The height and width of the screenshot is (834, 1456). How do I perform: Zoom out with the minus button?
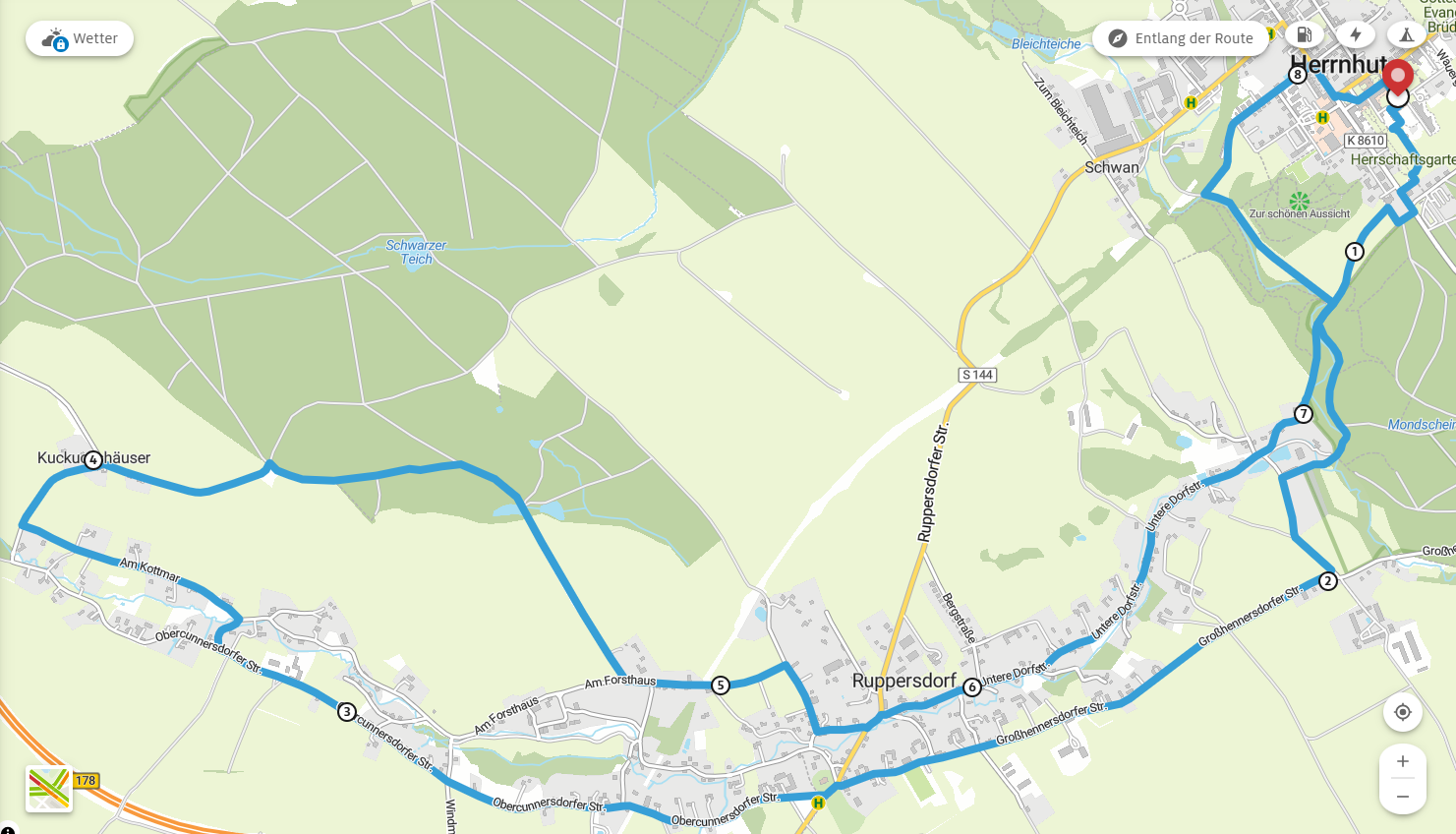[1403, 797]
